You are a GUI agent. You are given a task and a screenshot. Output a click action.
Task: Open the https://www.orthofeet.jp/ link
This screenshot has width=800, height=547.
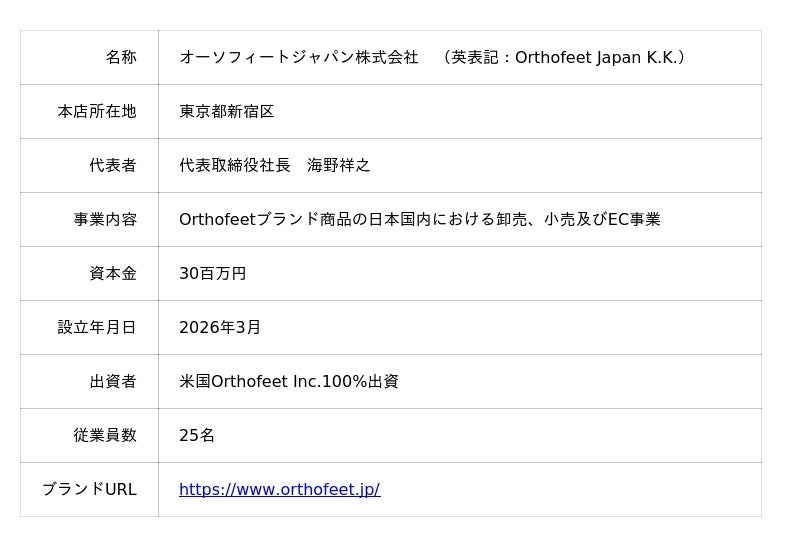279,489
